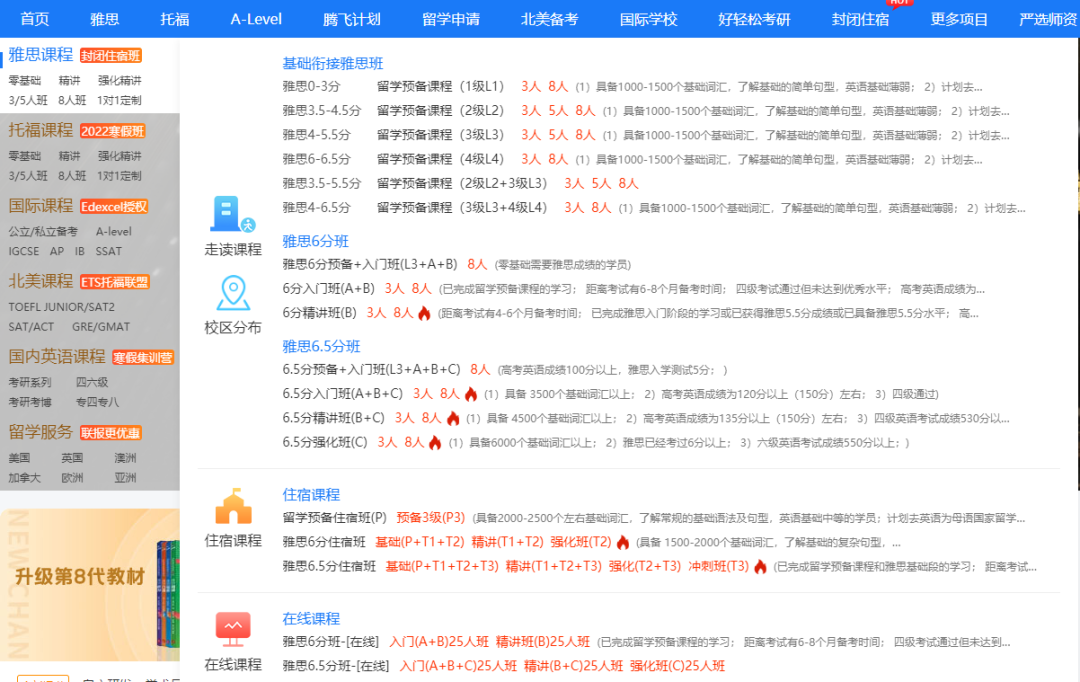Select 冲刺班(T3) under 雅思6.5分住宿班
The width and height of the screenshot is (1080, 682).
pos(718,566)
